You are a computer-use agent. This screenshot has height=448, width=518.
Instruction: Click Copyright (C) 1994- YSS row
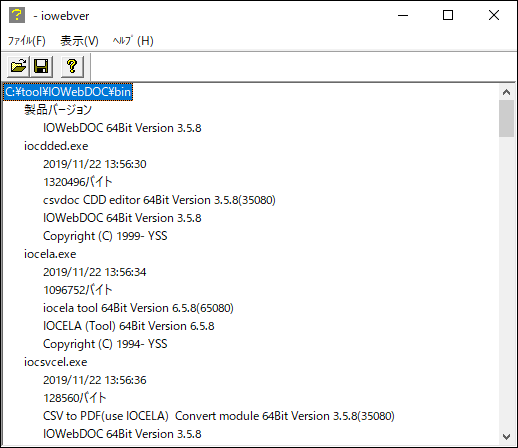[105, 344]
